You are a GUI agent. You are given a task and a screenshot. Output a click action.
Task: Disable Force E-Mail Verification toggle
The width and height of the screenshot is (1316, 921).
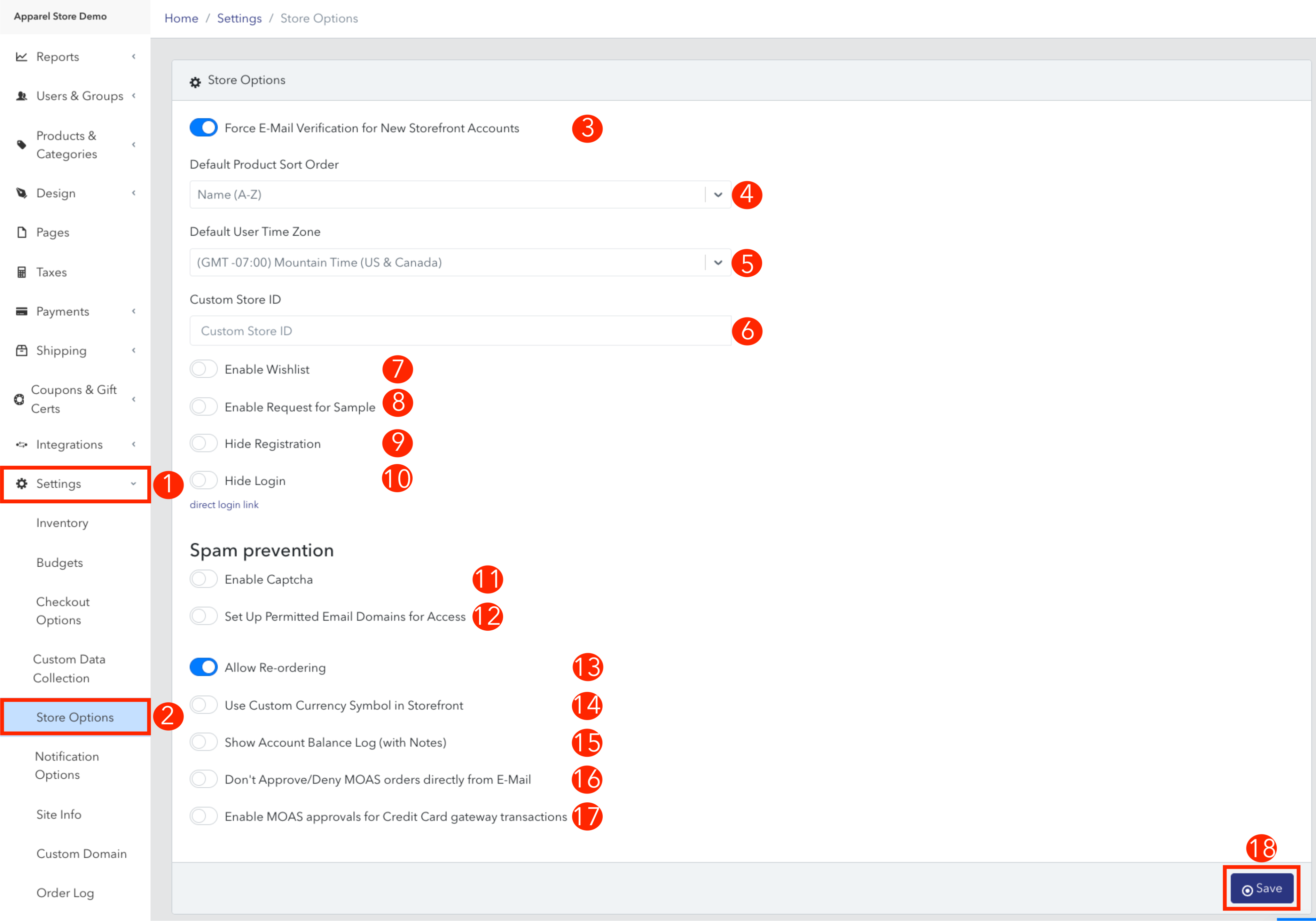[203, 127]
